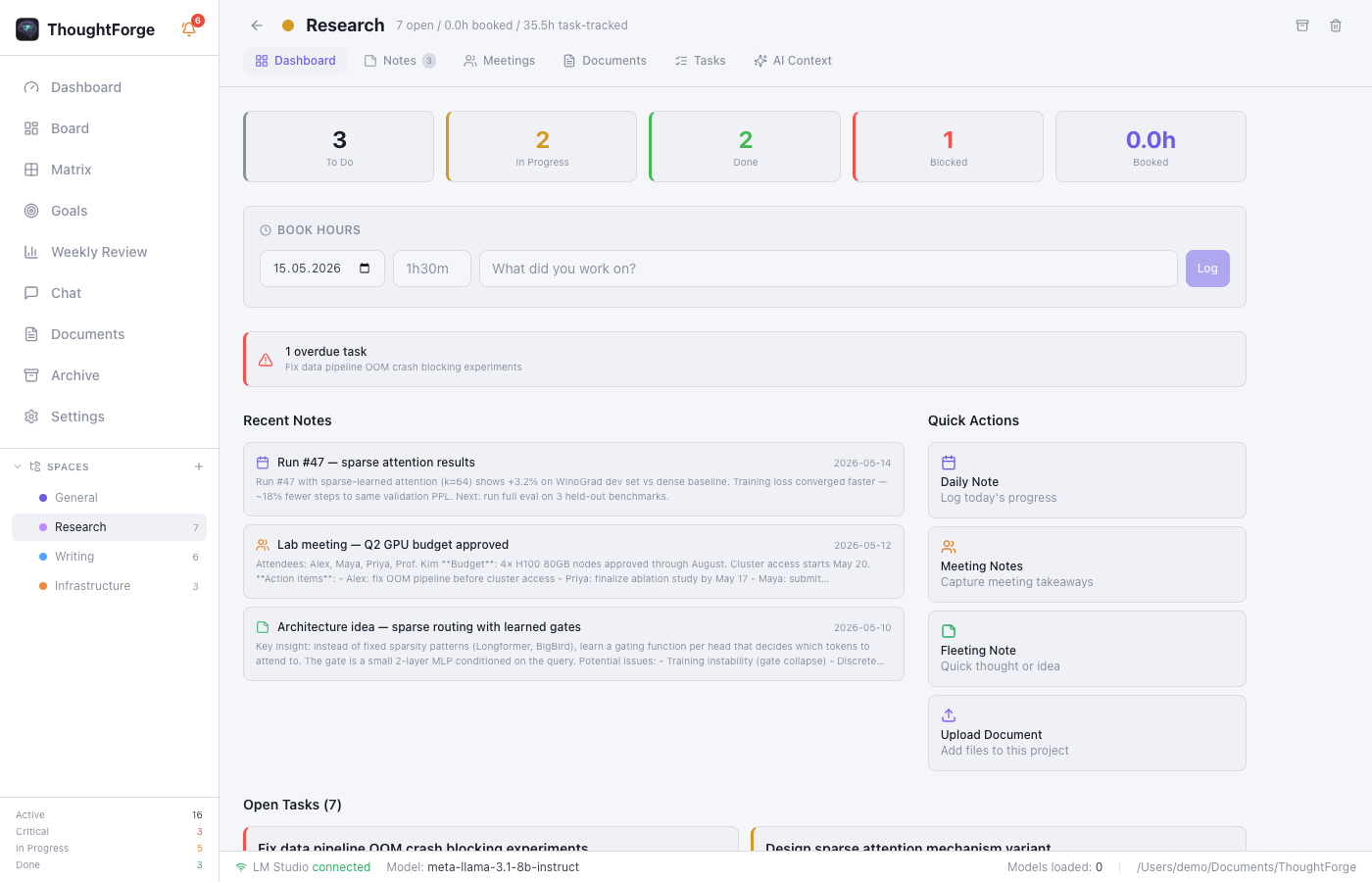Click the 'Open Tasks (7)' heading
Screen dimensions: 1372x882
click(292, 805)
